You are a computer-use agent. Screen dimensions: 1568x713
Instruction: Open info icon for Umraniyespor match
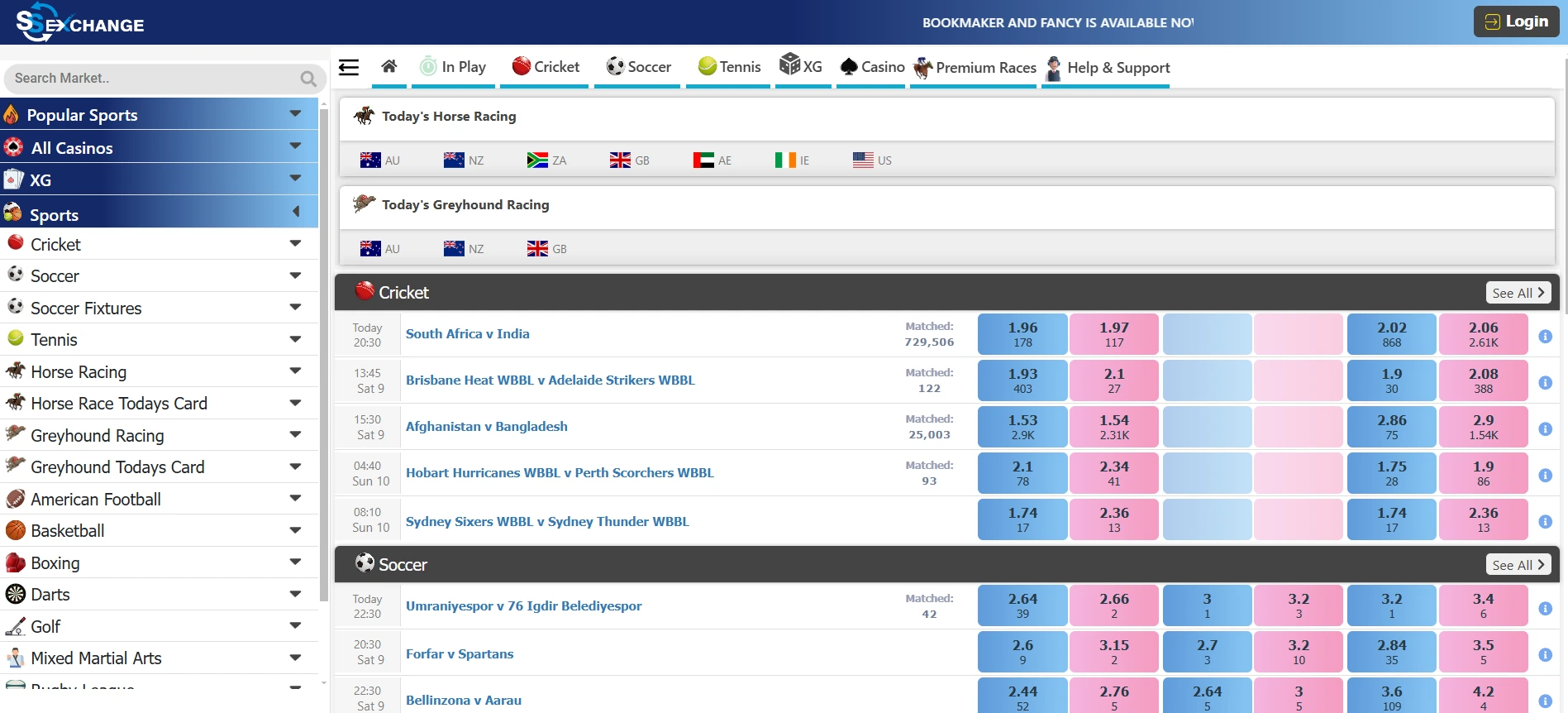coord(1545,609)
